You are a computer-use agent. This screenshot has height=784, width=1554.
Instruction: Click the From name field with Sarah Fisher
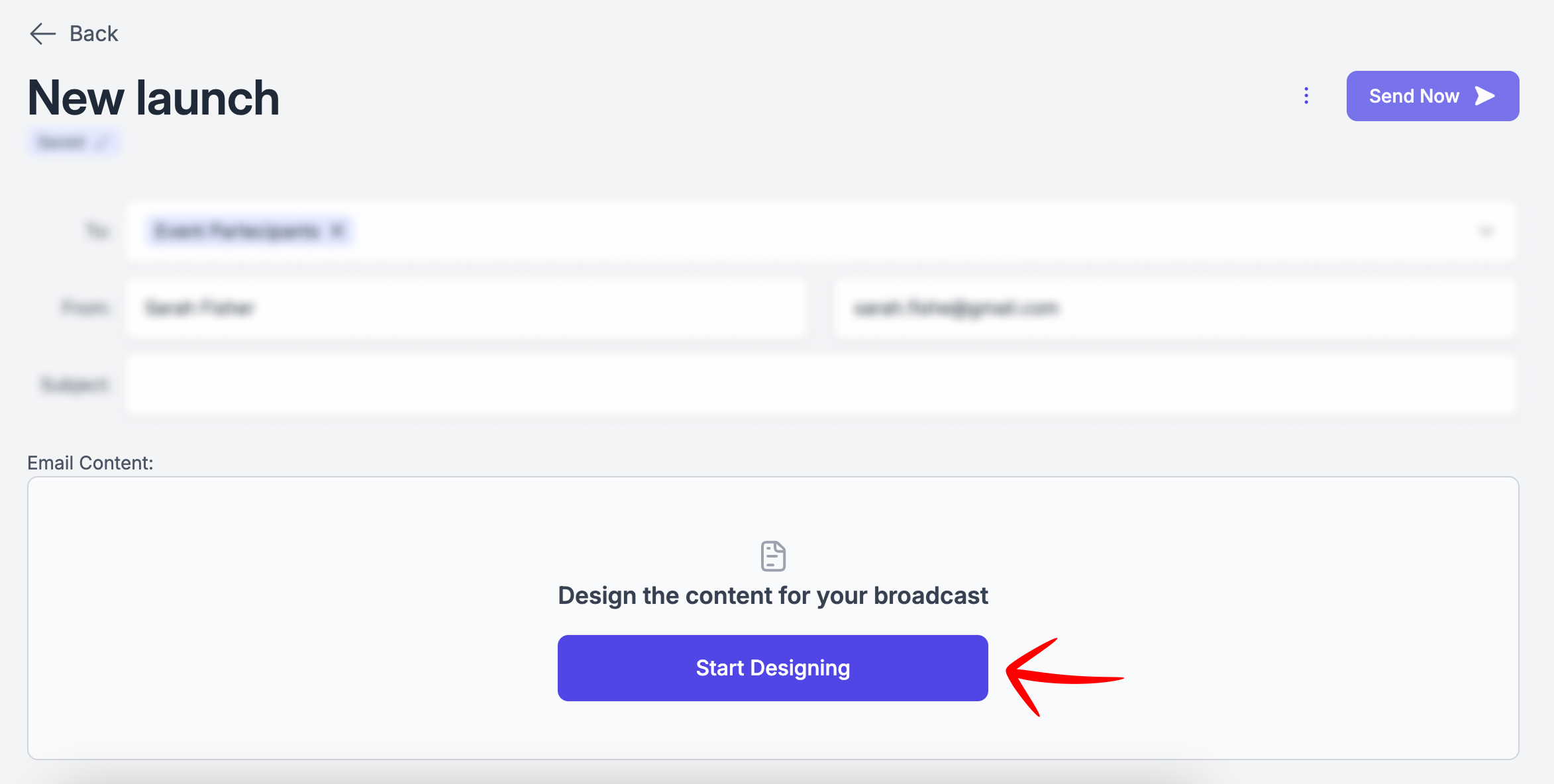[466, 308]
